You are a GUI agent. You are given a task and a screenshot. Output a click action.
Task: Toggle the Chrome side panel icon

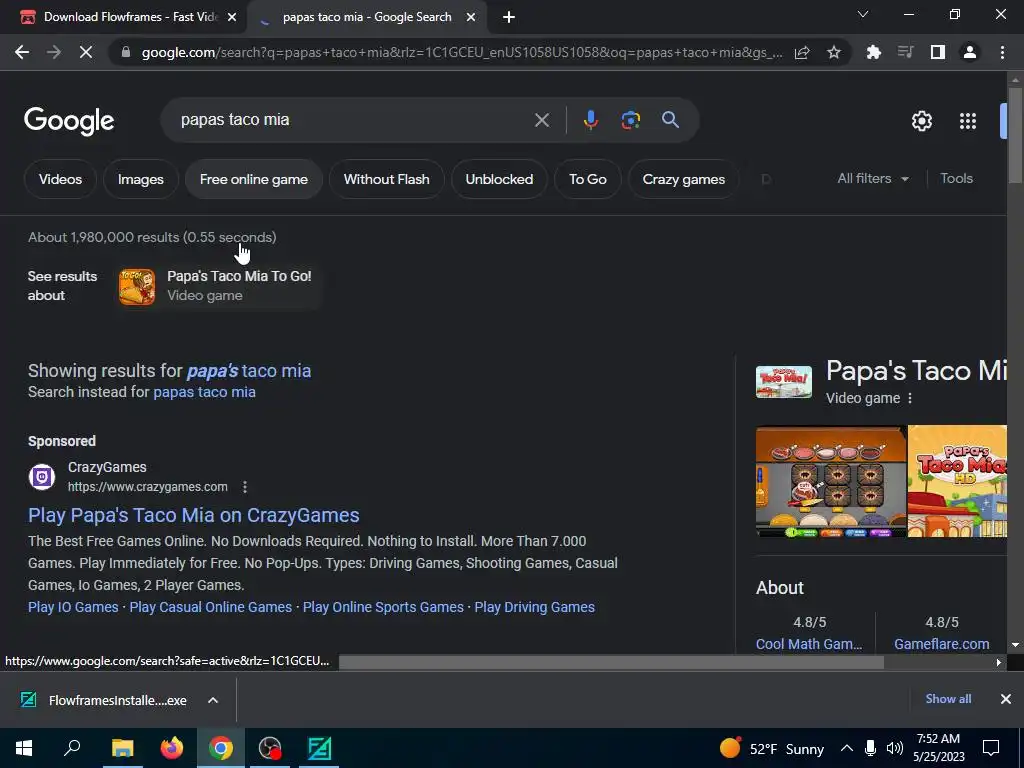937,52
